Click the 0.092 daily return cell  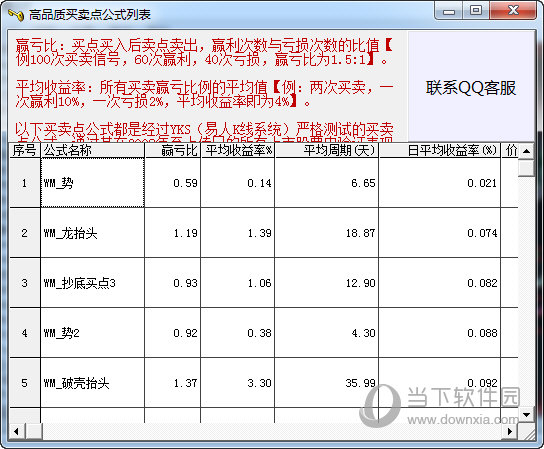[x=440, y=383]
